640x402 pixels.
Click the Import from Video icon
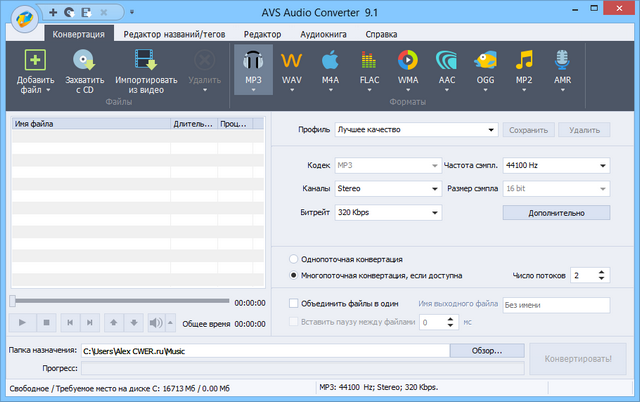tap(147, 62)
